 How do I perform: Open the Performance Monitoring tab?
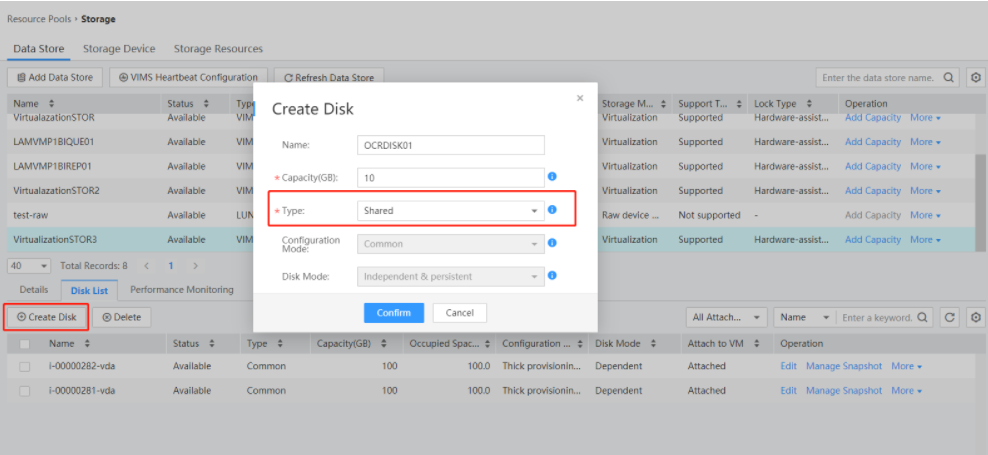(x=182, y=290)
